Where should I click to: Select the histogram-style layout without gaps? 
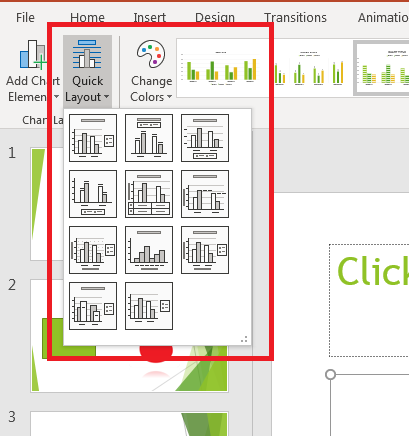click(x=149, y=250)
